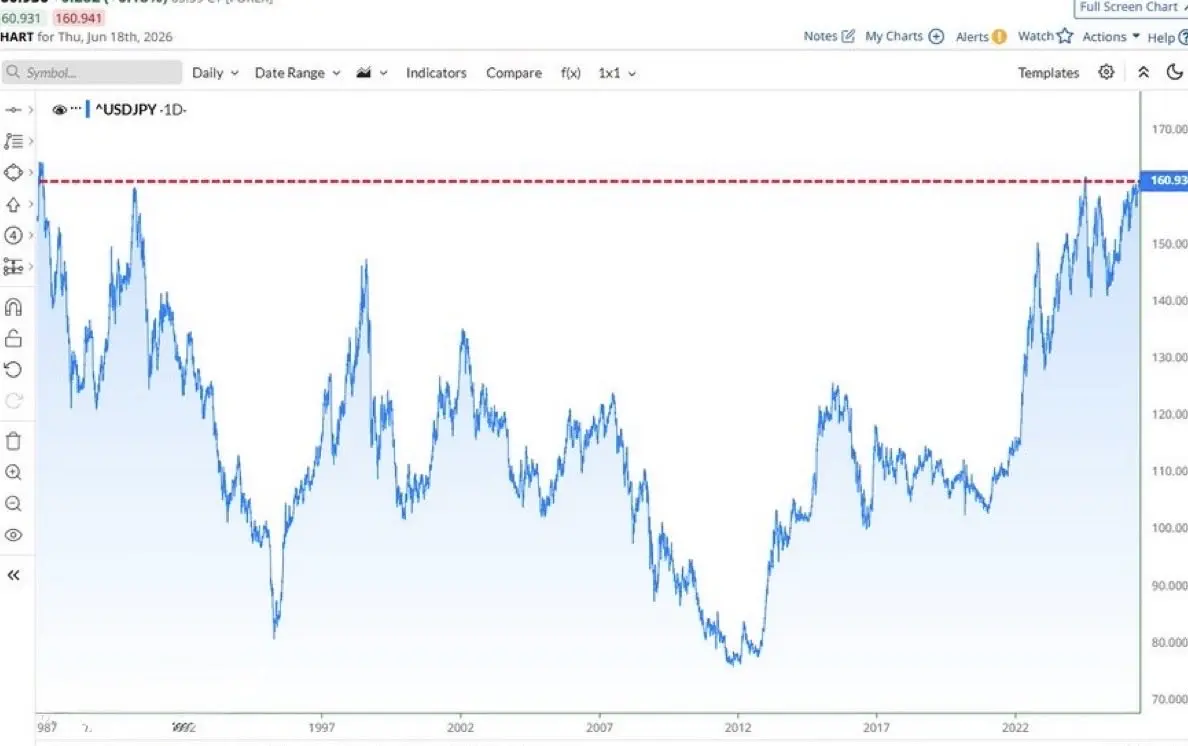1188x746 pixels.
Task: Select the Fibonacci annotation list tool
Action: [13, 141]
